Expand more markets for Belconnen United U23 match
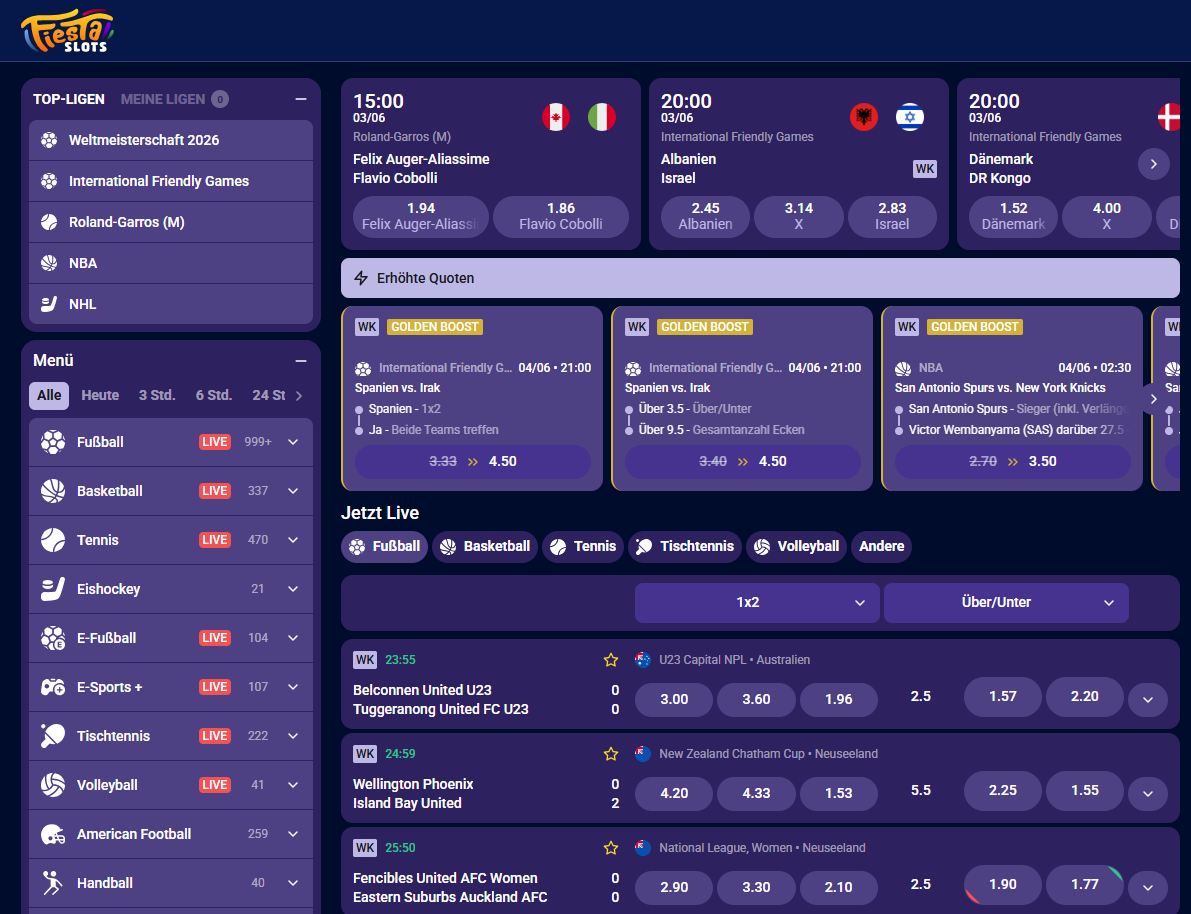 (1148, 700)
